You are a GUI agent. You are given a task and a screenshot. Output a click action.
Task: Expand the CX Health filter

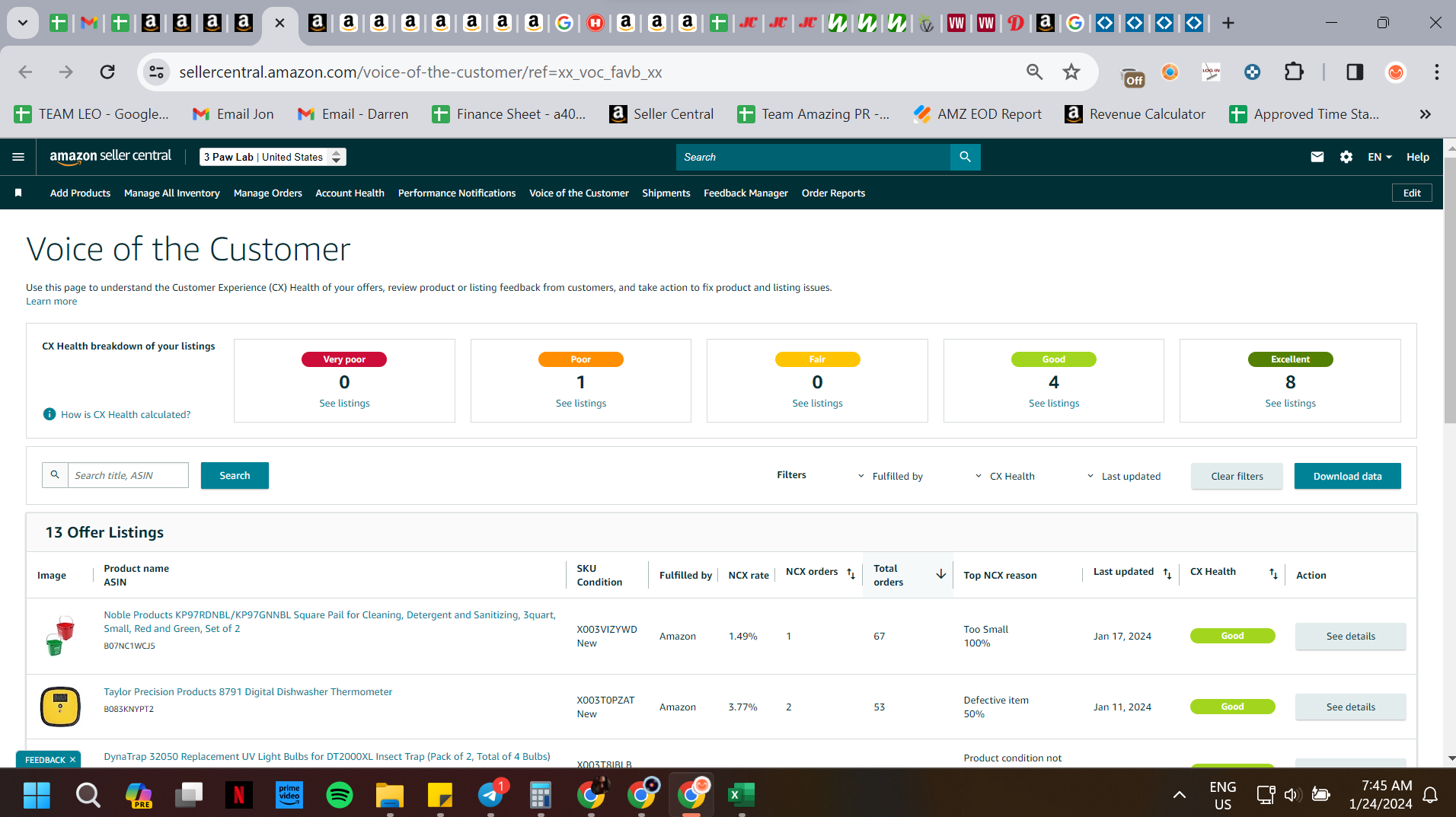(x=1004, y=476)
